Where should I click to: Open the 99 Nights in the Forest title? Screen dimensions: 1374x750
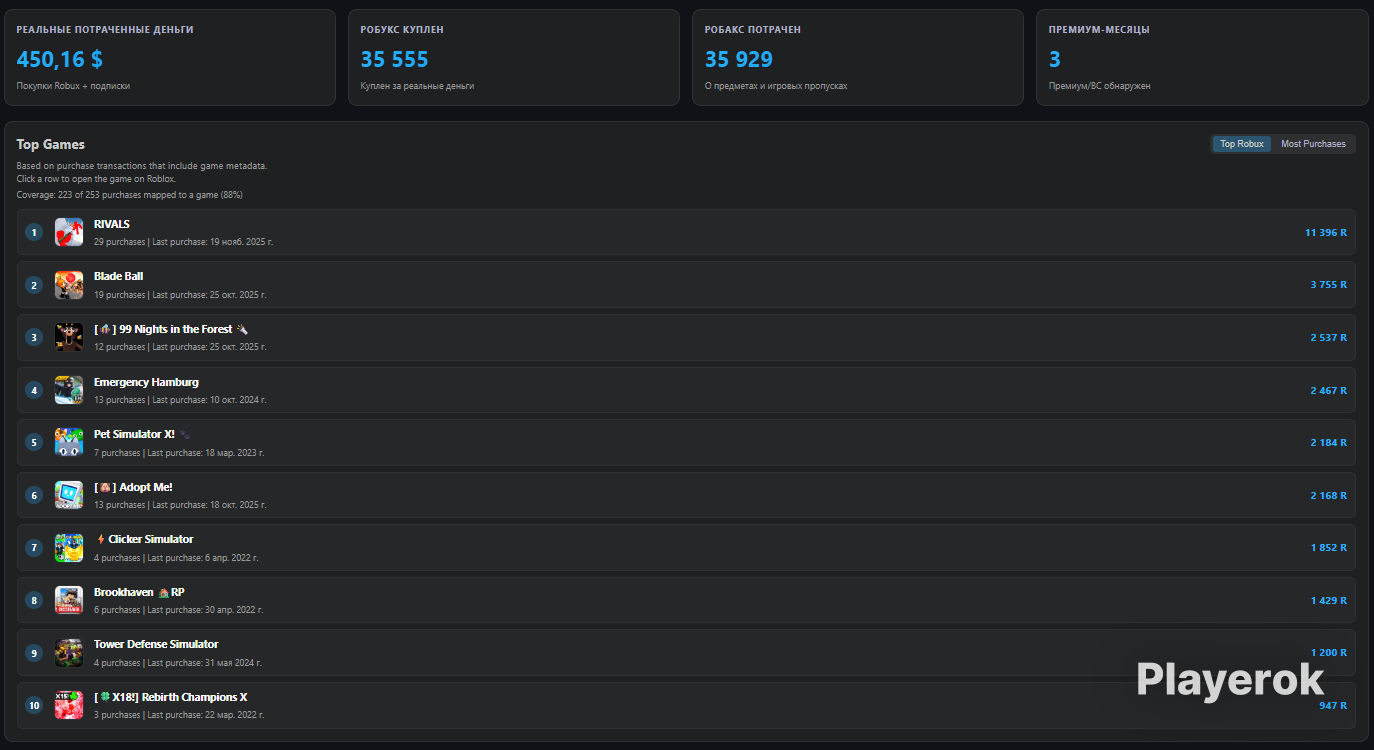click(170, 329)
